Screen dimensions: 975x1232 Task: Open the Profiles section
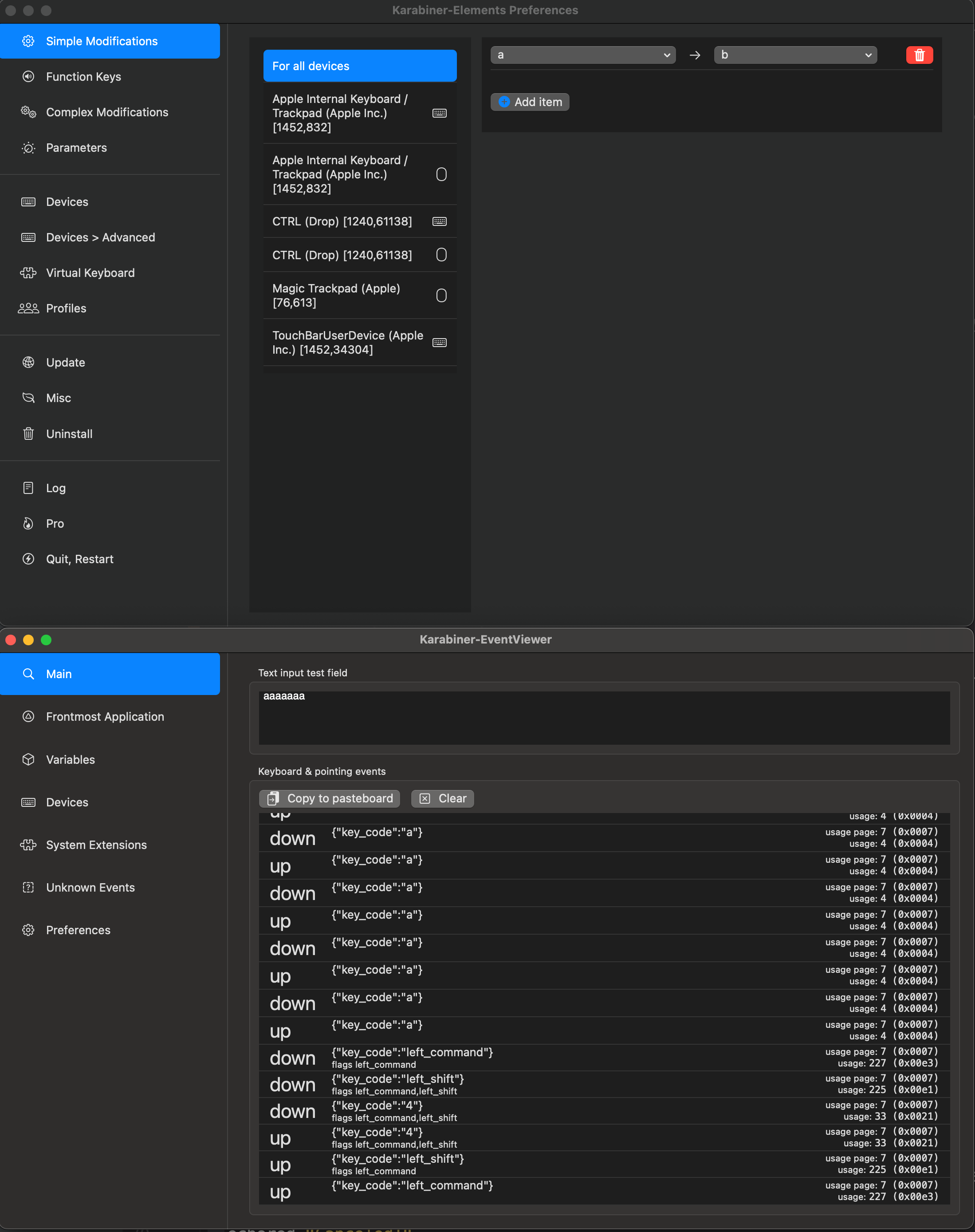[66, 308]
